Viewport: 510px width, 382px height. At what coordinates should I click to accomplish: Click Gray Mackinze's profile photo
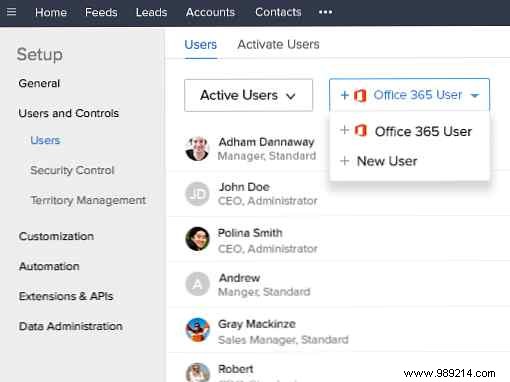[197, 330]
